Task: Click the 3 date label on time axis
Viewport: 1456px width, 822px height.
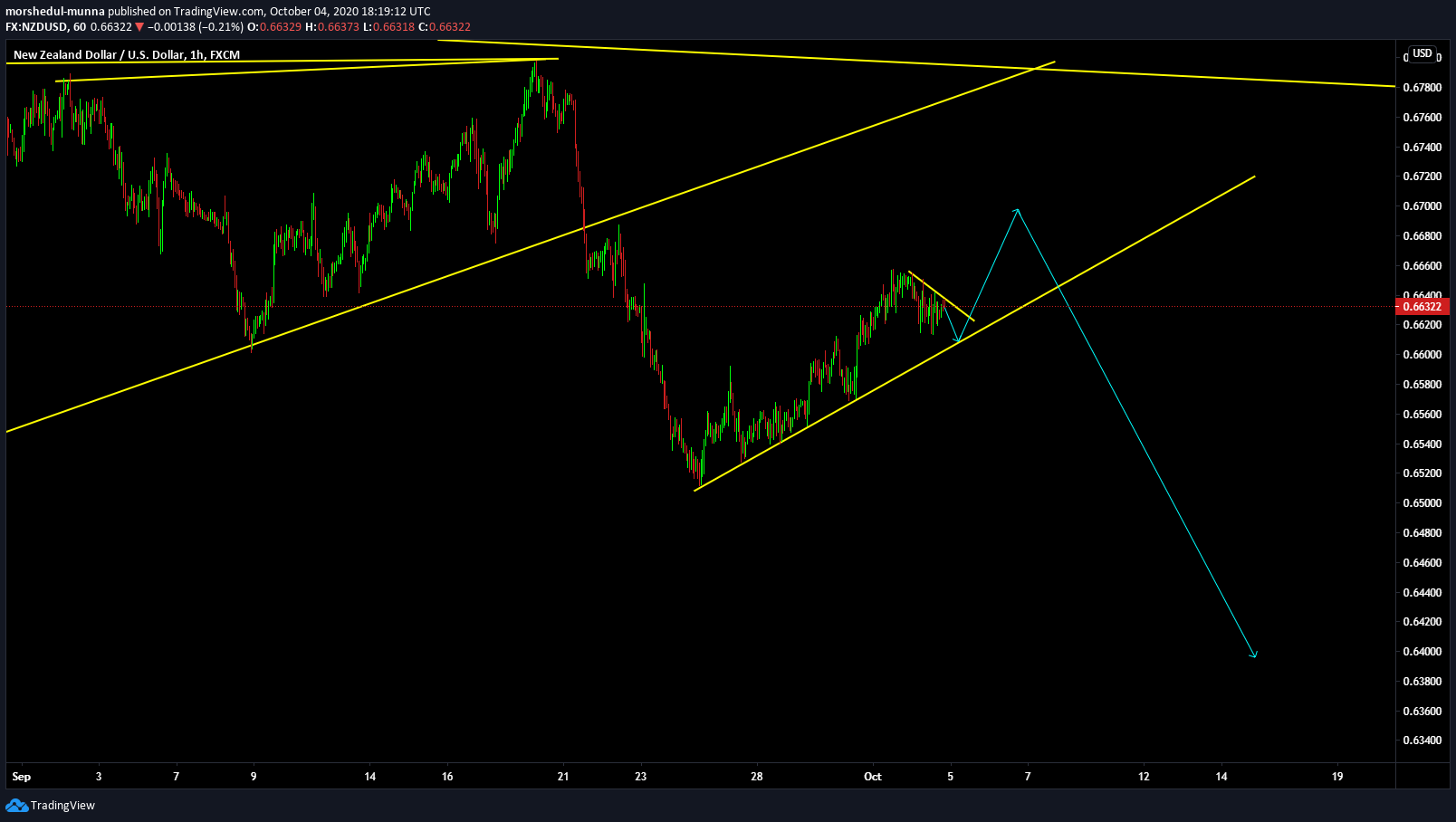Action: [99, 777]
